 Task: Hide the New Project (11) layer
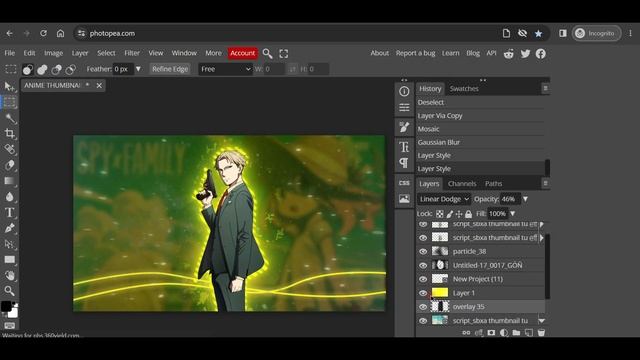(x=423, y=279)
